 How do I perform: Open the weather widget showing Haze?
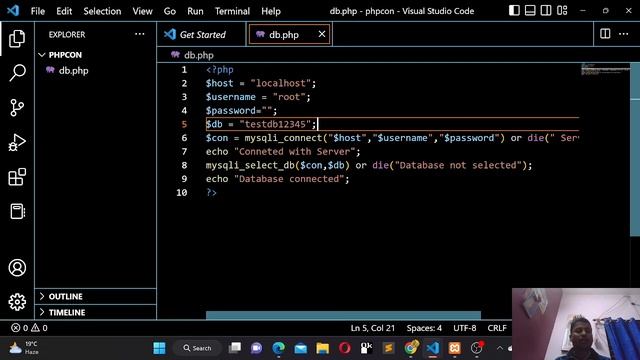tap(24, 348)
